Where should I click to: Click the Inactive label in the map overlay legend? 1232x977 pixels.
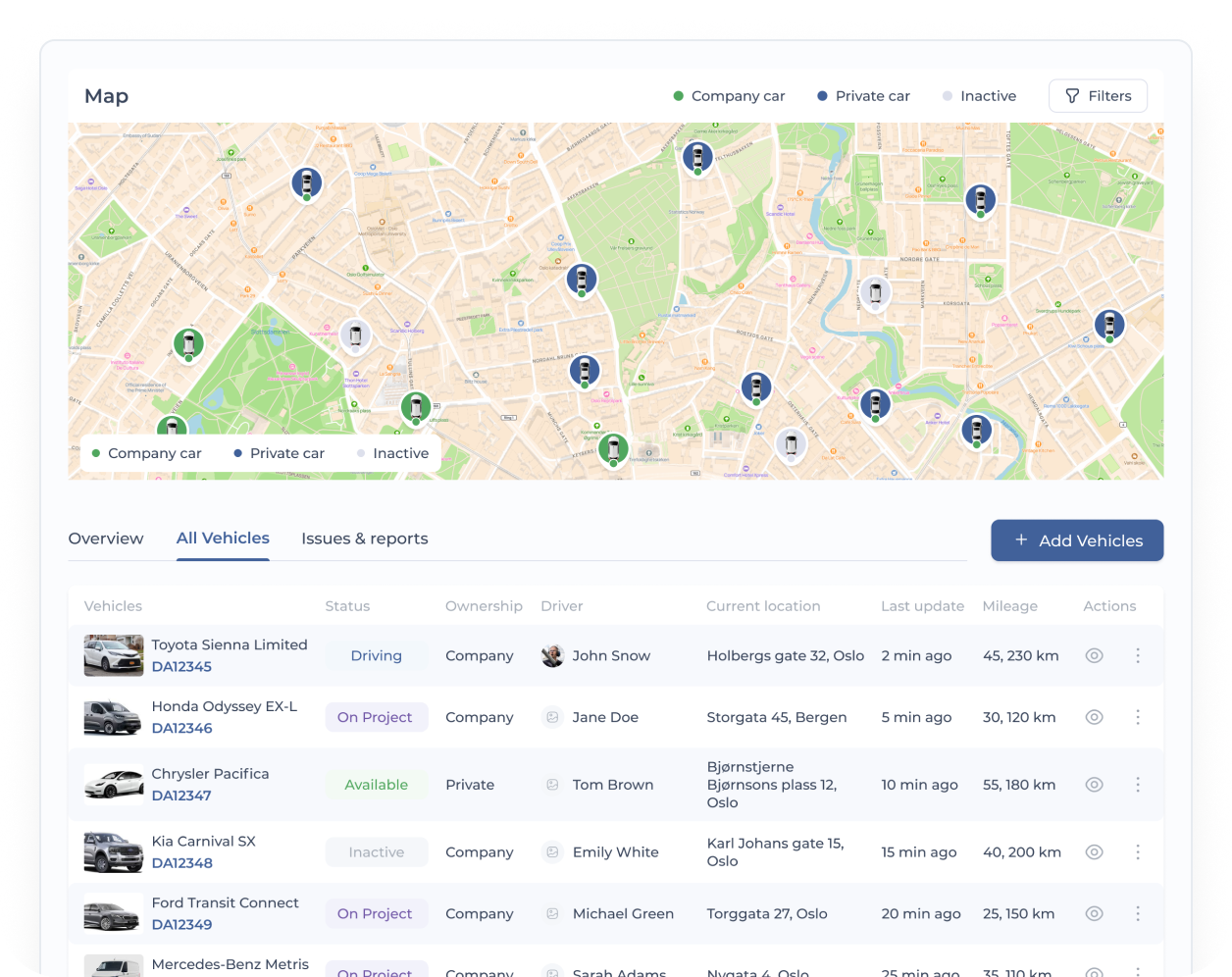pyautogui.click(x=400, y=453)
